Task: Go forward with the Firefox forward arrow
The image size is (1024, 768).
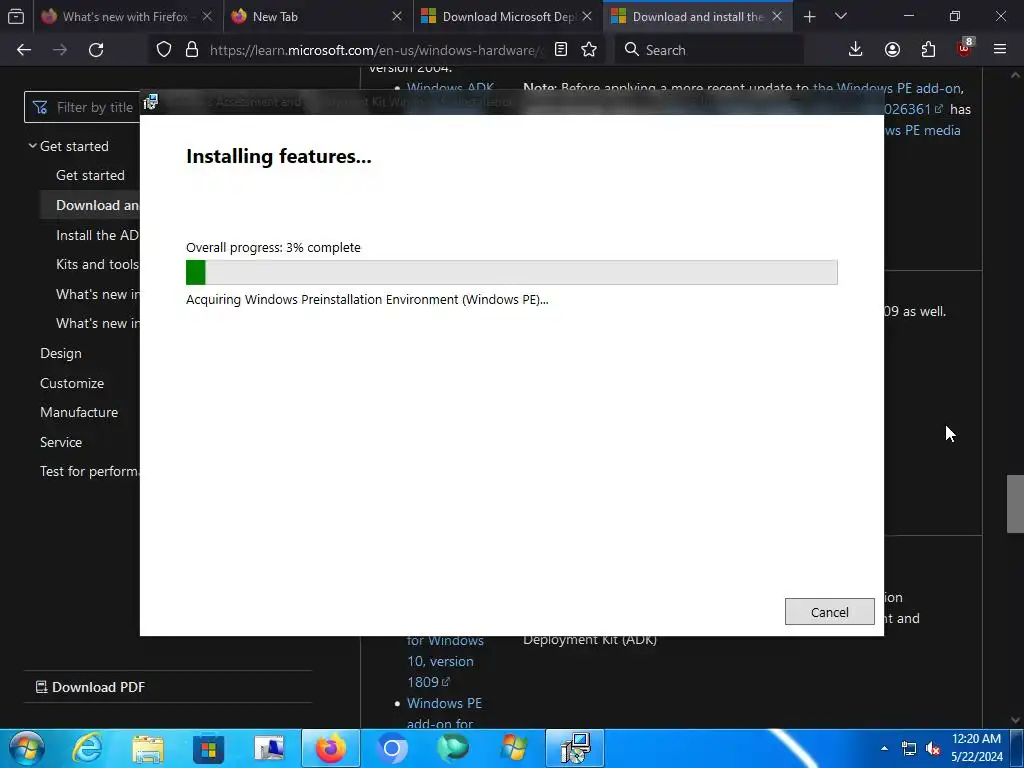Action: point(60,50)
